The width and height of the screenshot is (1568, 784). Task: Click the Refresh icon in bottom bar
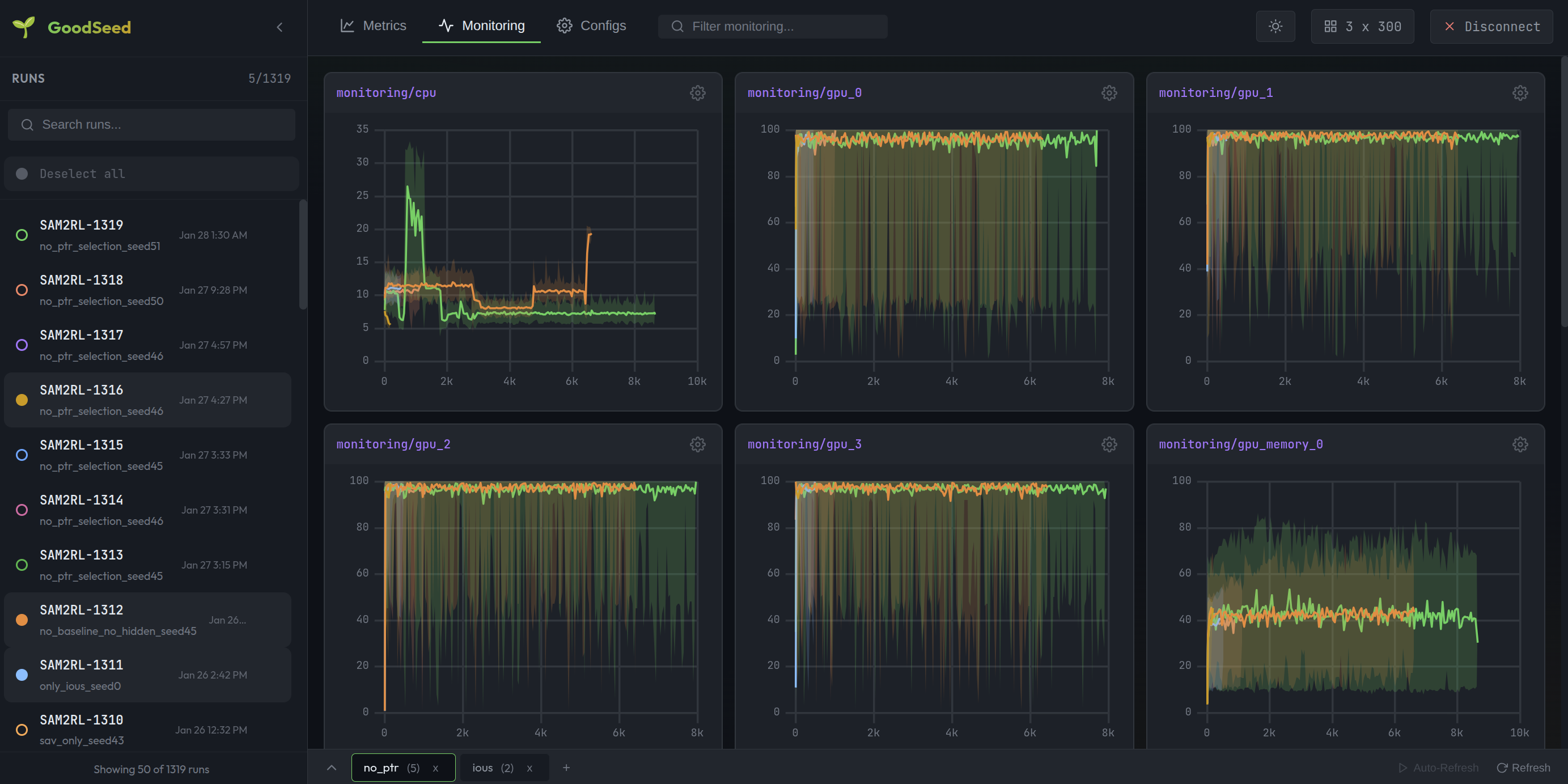(x=1501, y=768)
